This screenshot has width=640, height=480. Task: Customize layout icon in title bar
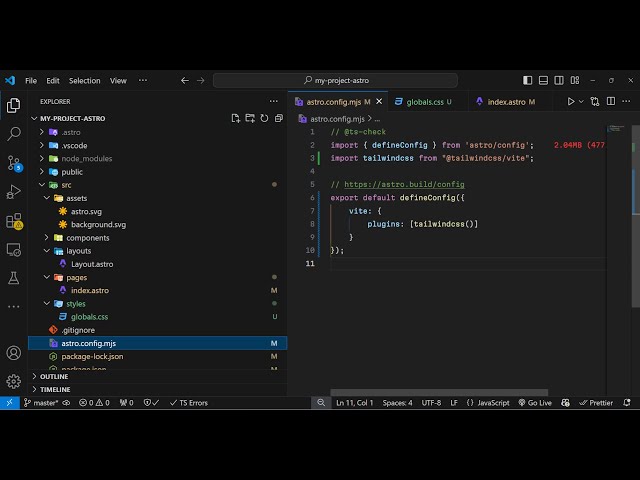point(575,80)
